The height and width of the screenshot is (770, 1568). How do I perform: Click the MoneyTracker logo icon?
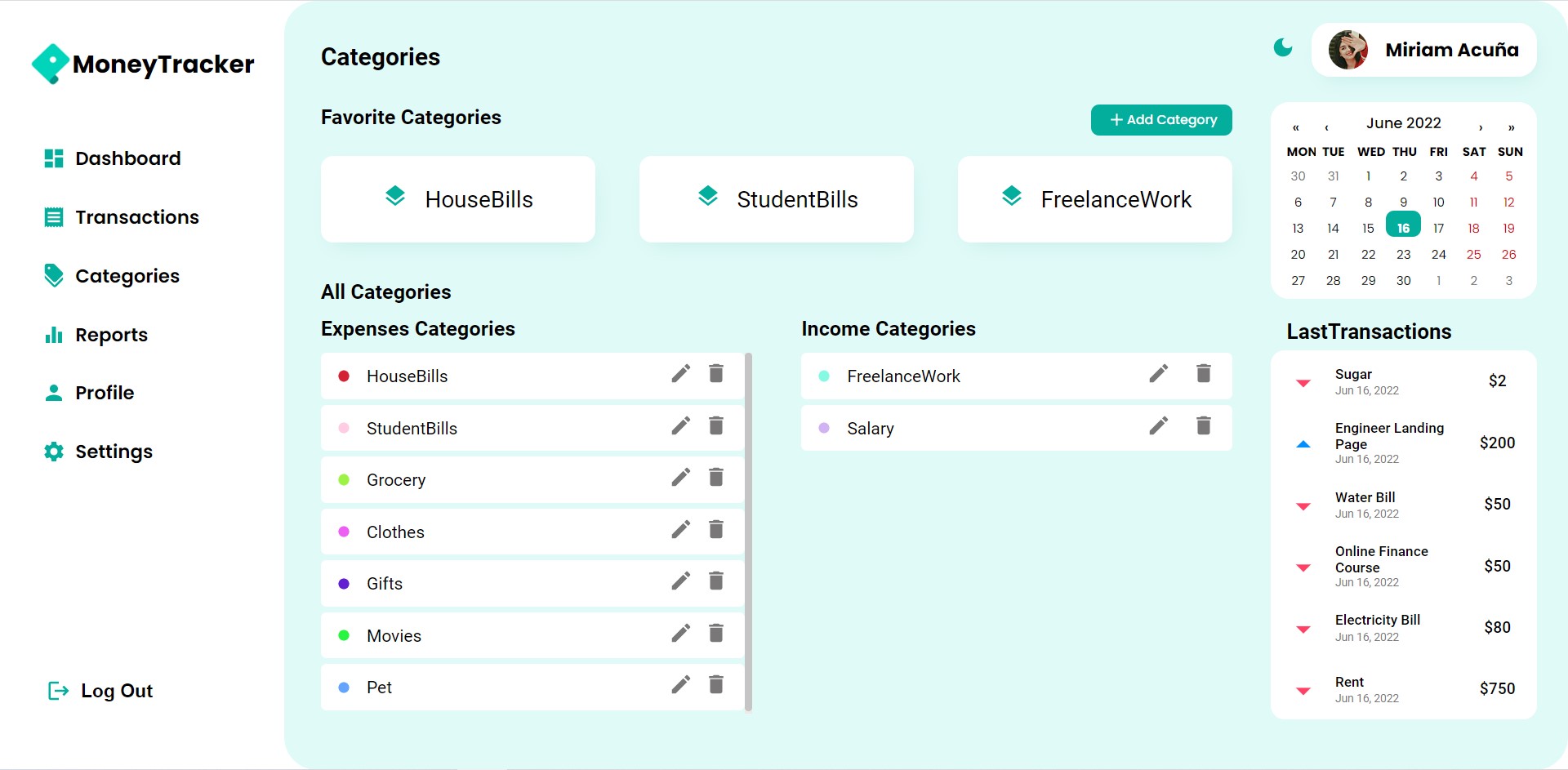click(51, 64)
